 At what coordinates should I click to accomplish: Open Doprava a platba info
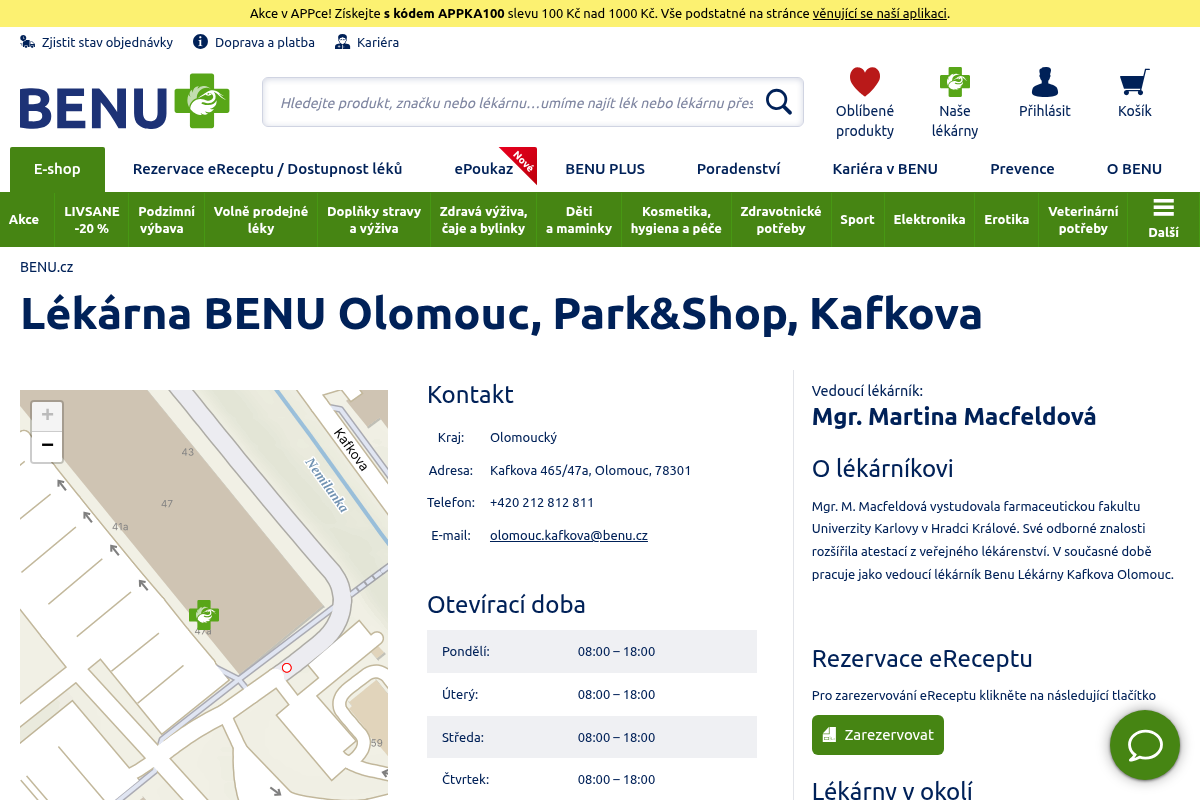click(x=254, y=42)
